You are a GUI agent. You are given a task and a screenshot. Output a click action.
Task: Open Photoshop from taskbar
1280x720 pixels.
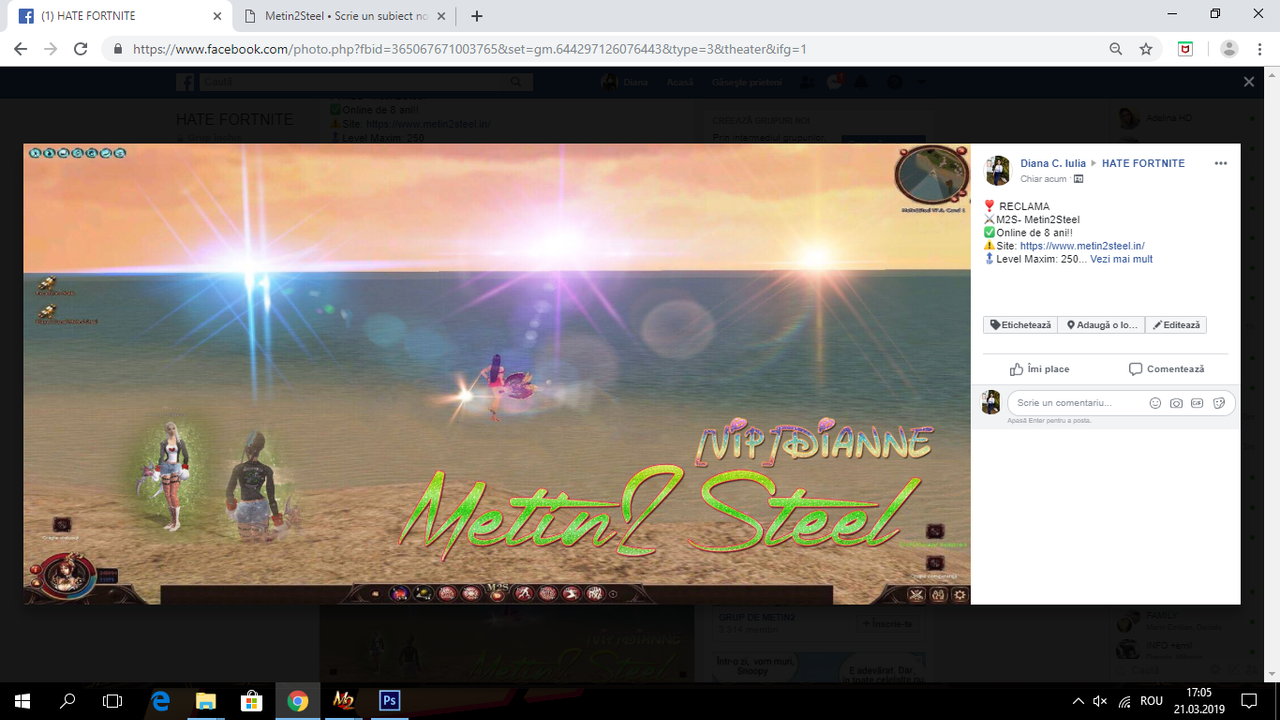coord(389,700)
